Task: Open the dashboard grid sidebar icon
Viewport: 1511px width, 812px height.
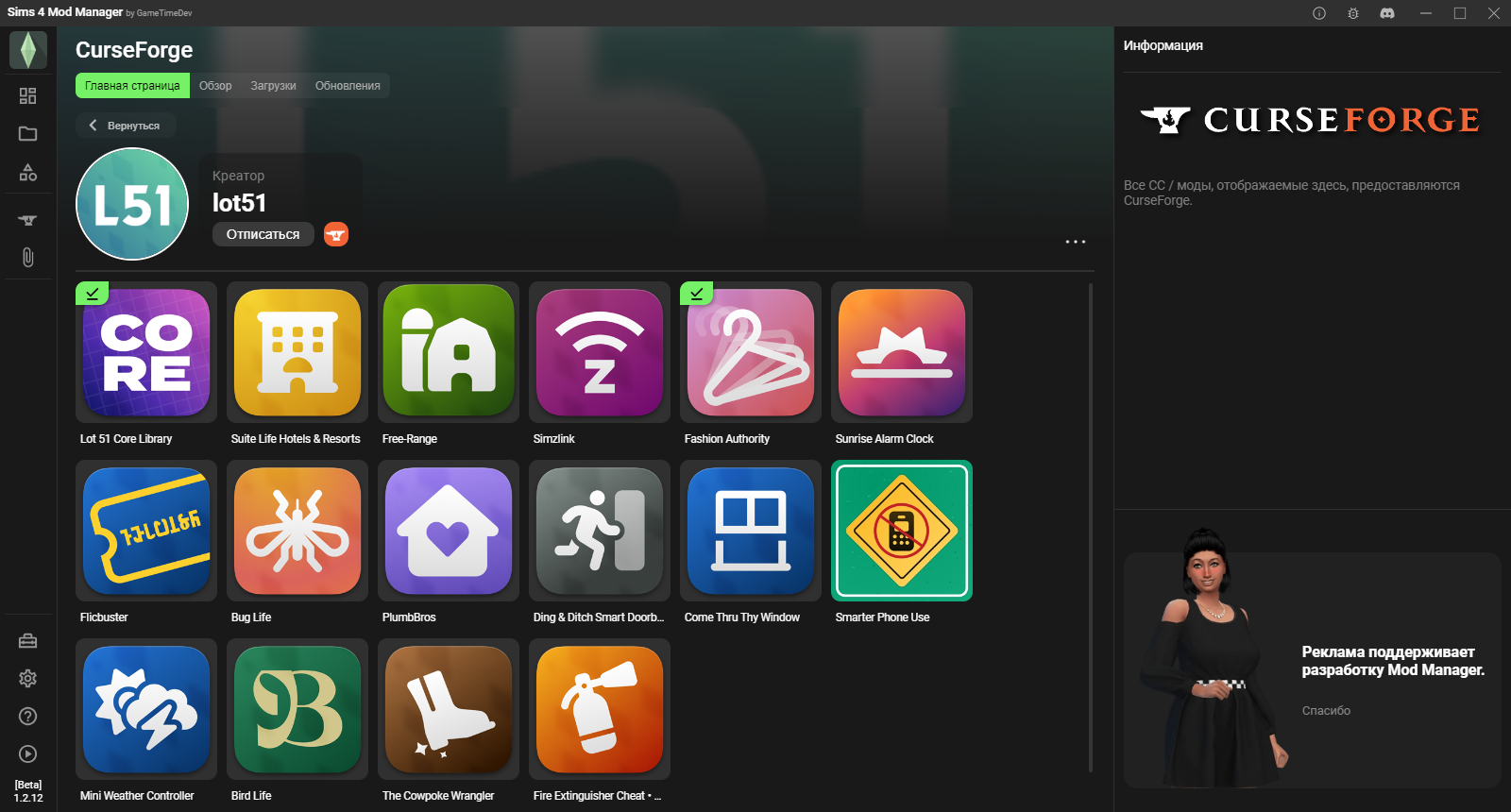Action: [x=28, y=96]
